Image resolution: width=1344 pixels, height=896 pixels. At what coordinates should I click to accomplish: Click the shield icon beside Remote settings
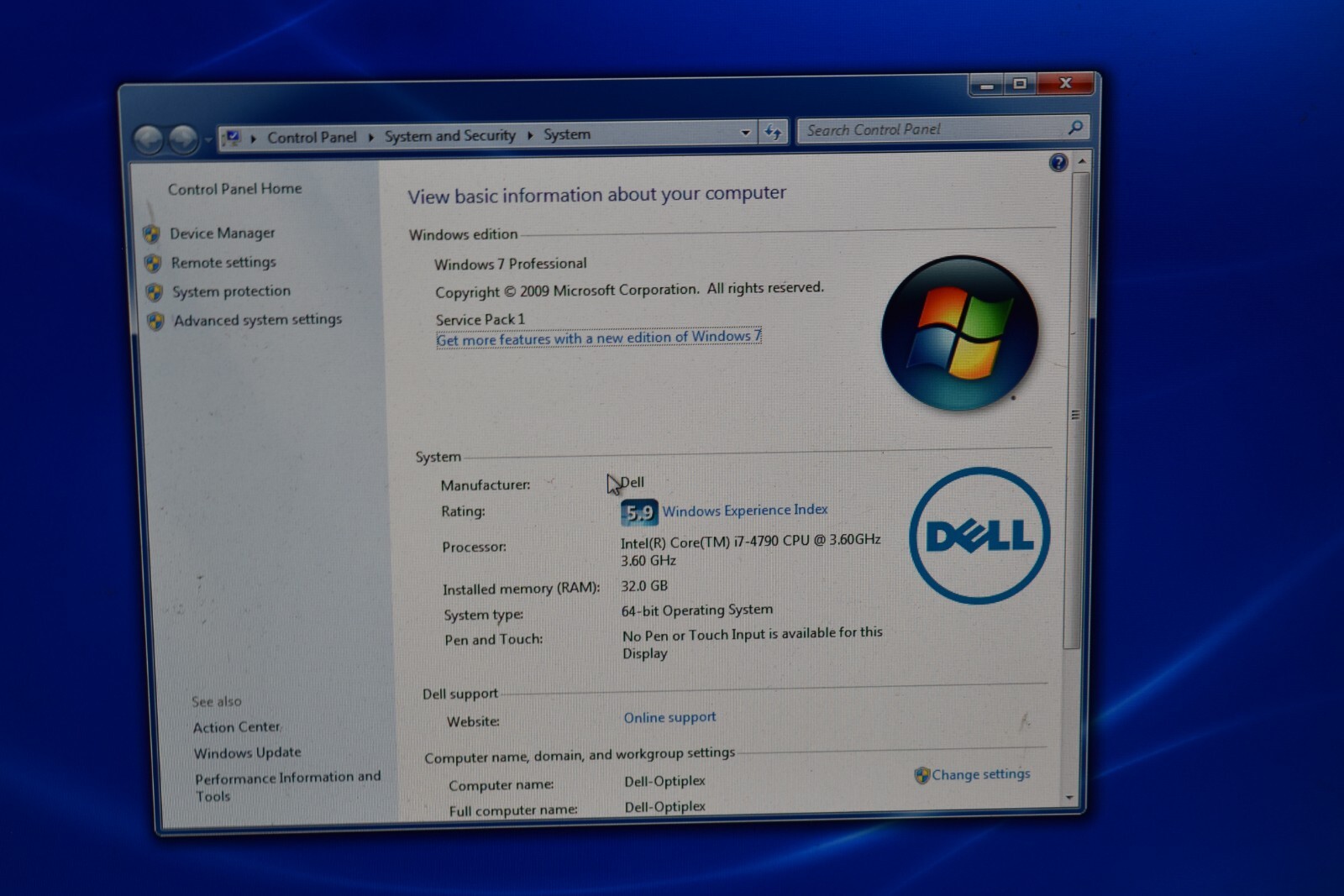153,264
